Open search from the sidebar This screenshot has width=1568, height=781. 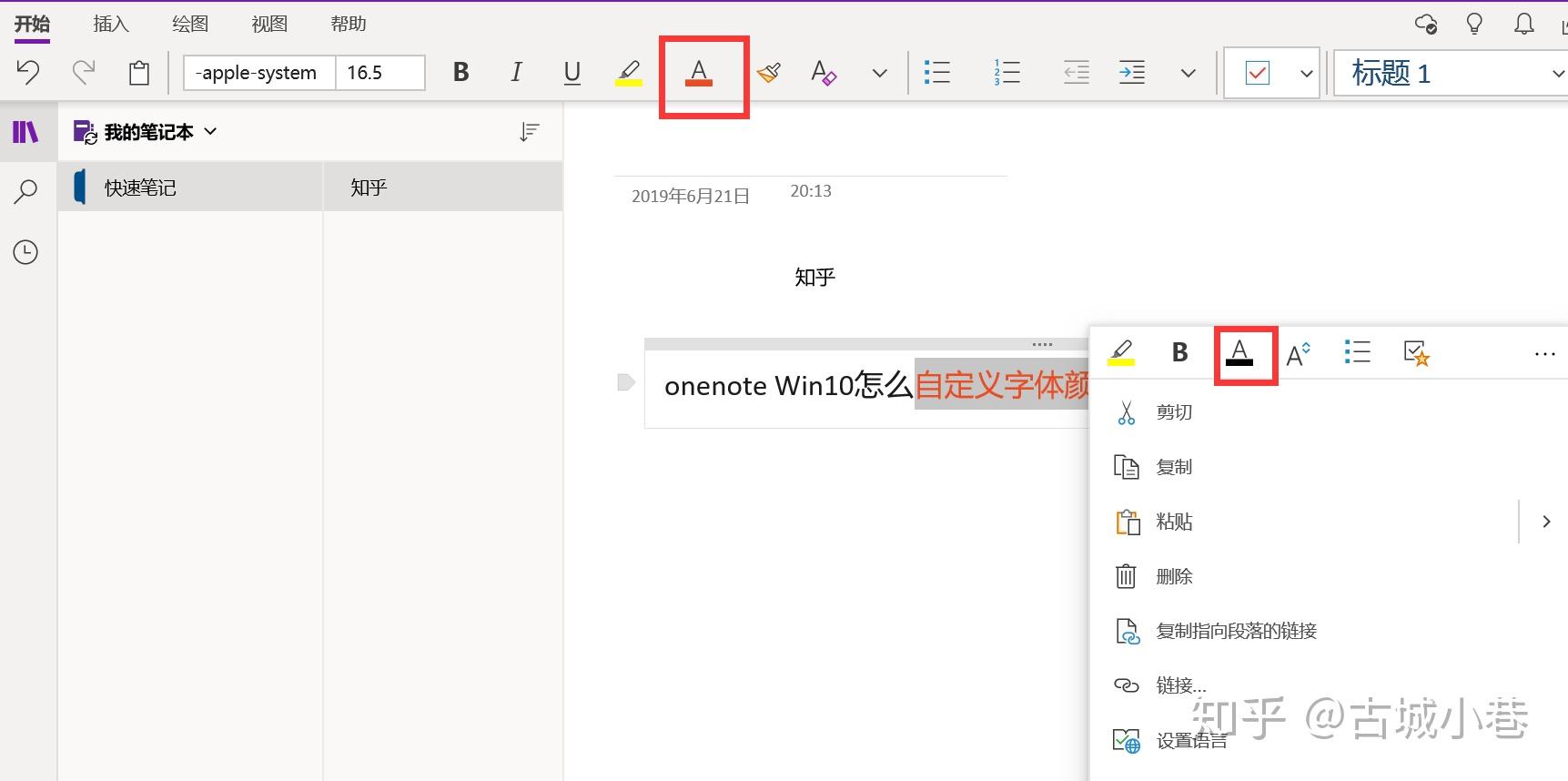tap(25, 192)
